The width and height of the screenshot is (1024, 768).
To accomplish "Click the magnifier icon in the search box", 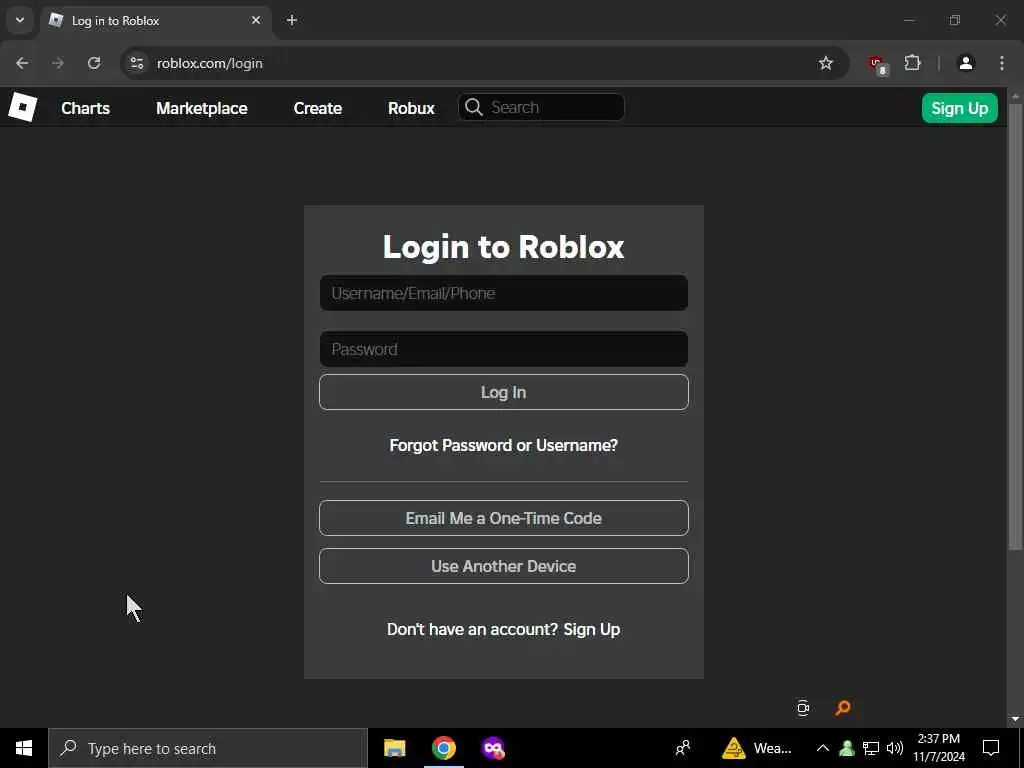I will 473,107.
